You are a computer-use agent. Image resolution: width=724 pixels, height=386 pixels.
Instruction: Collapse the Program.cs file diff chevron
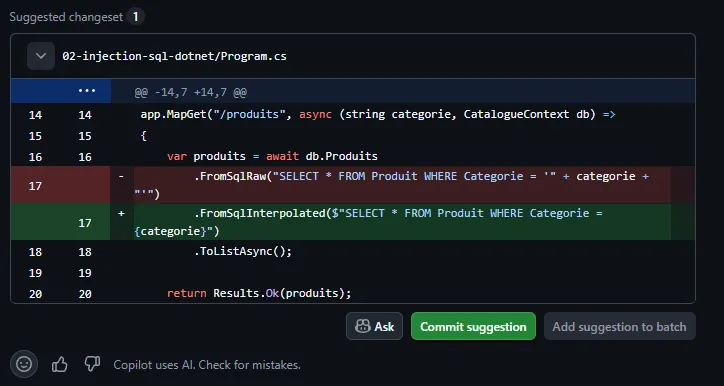41,56
